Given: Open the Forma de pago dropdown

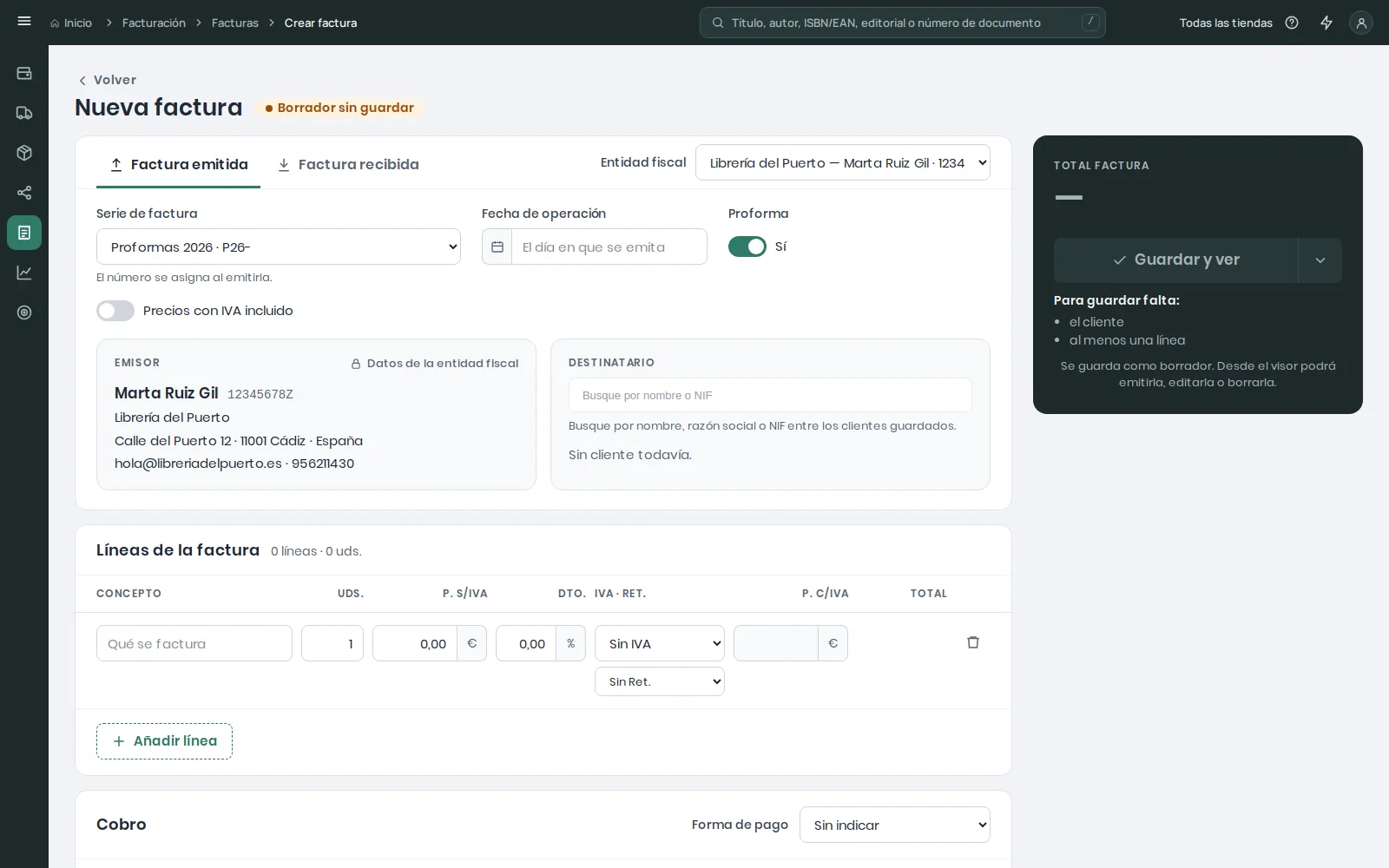Looking at the screenshot, I should (x=895, y=825).
